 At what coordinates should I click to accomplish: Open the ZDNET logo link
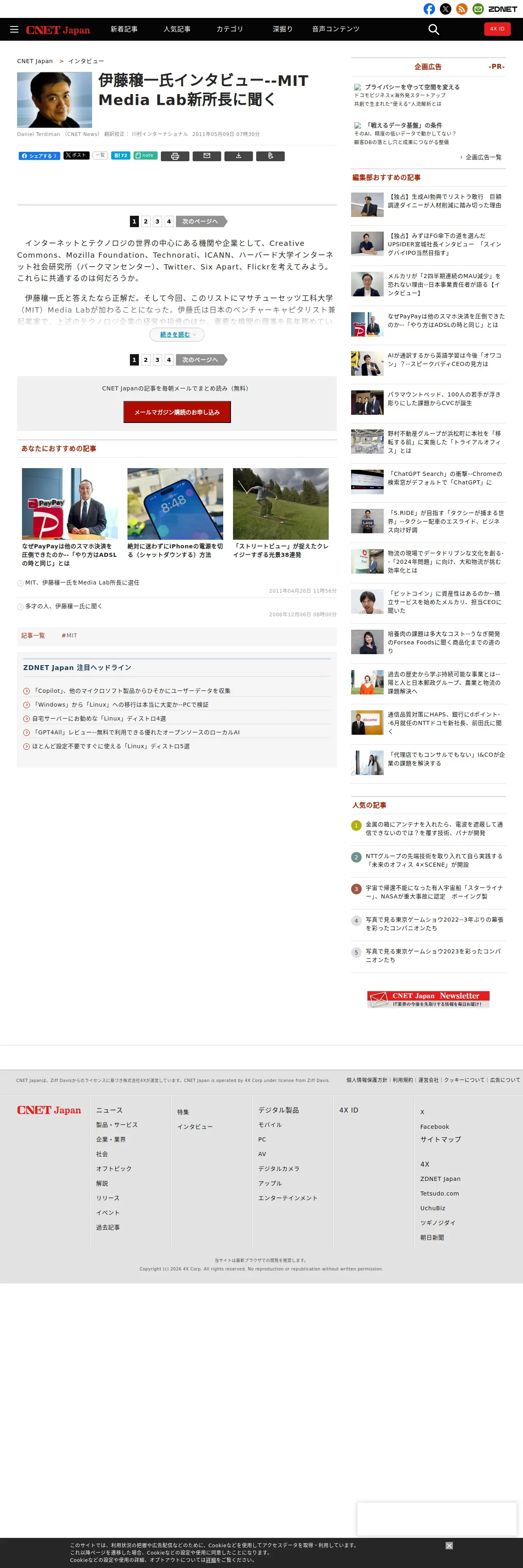503,9
